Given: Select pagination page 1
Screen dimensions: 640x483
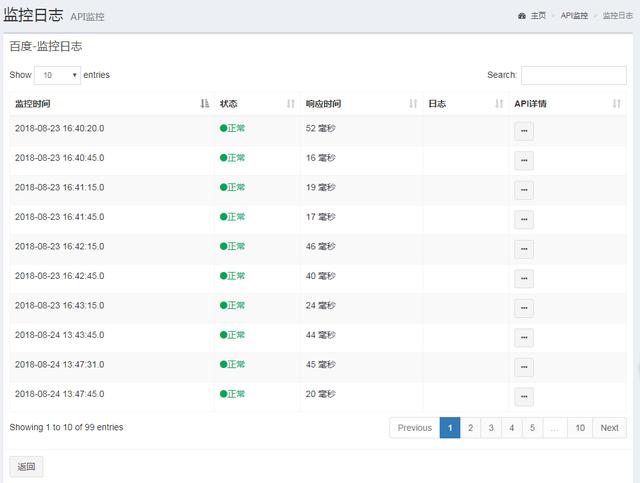Looking at the screenshot, I should point(450,428).
